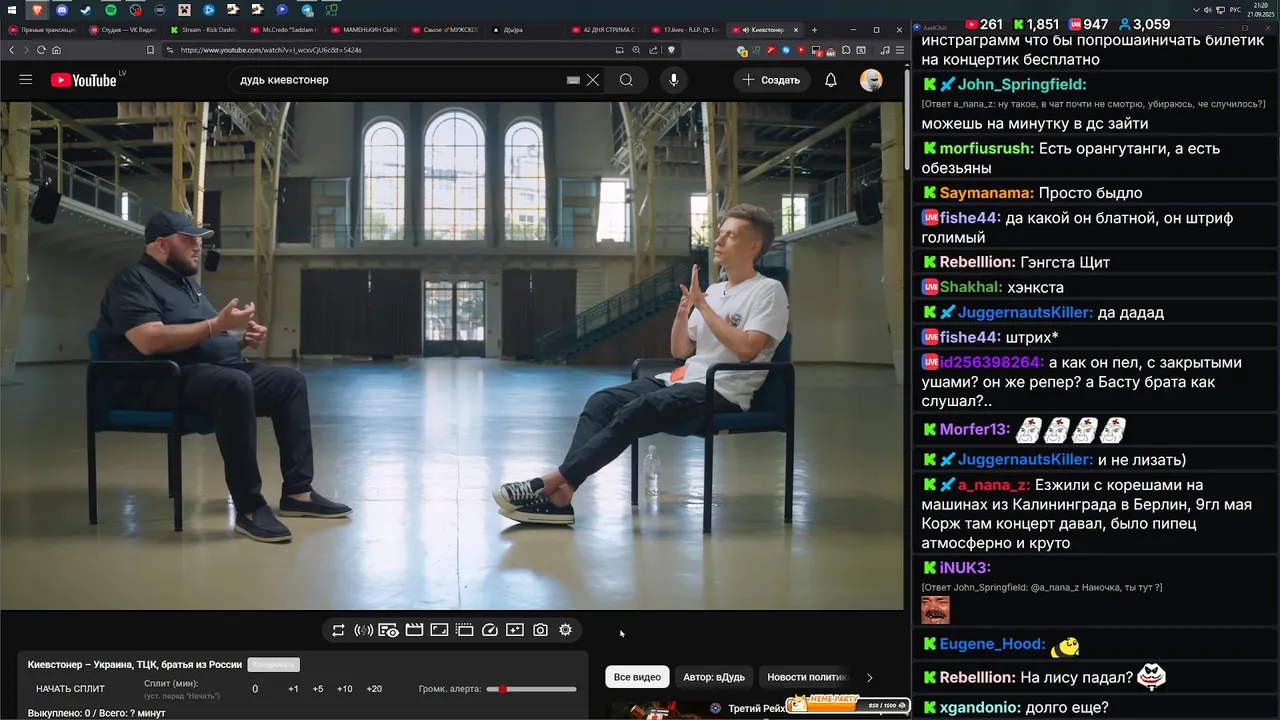Open browser home page button
Viewport: 1280px width, 720px height.
pyautogui.click(x=56, y=50)
